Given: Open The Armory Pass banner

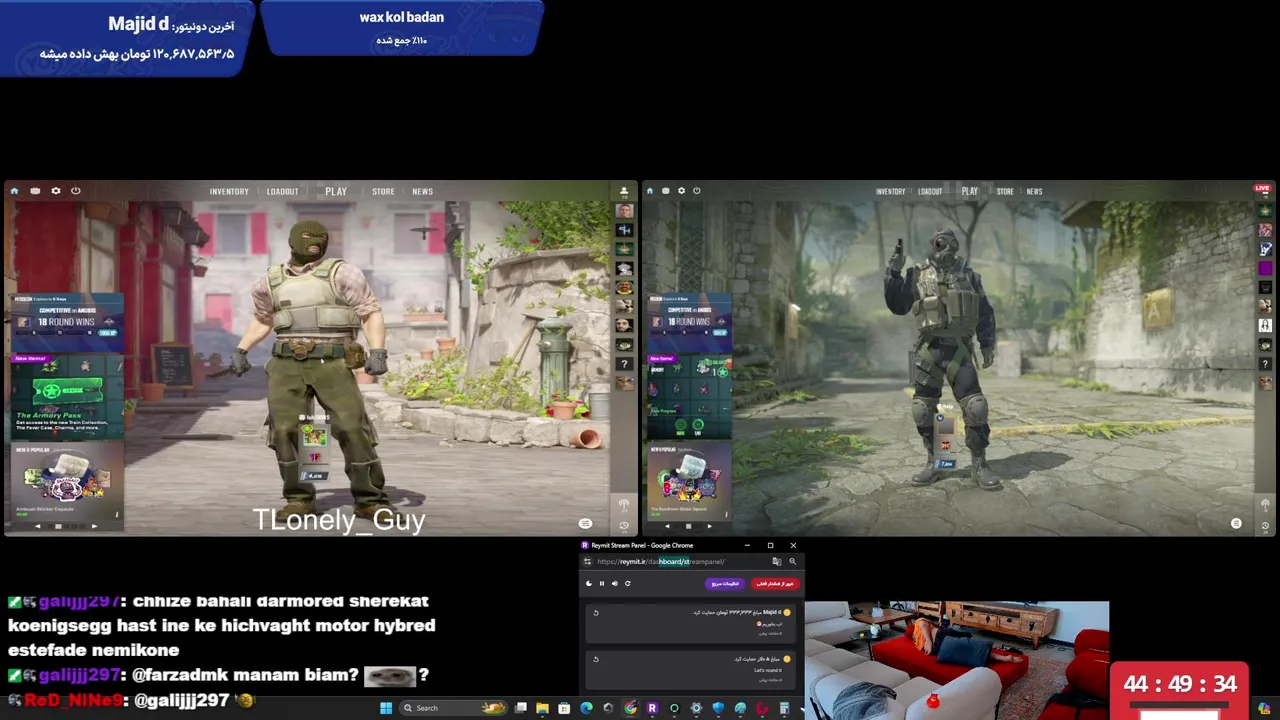Looking at the screenshot, I should point(67,397).
